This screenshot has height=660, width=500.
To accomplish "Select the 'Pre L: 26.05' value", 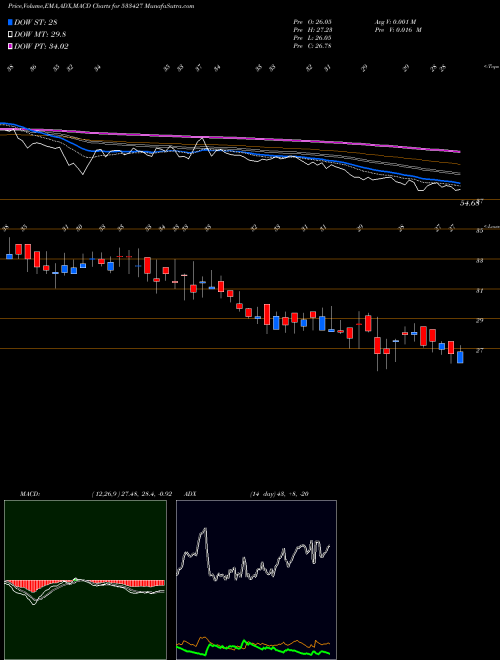I will pos(312,38).
